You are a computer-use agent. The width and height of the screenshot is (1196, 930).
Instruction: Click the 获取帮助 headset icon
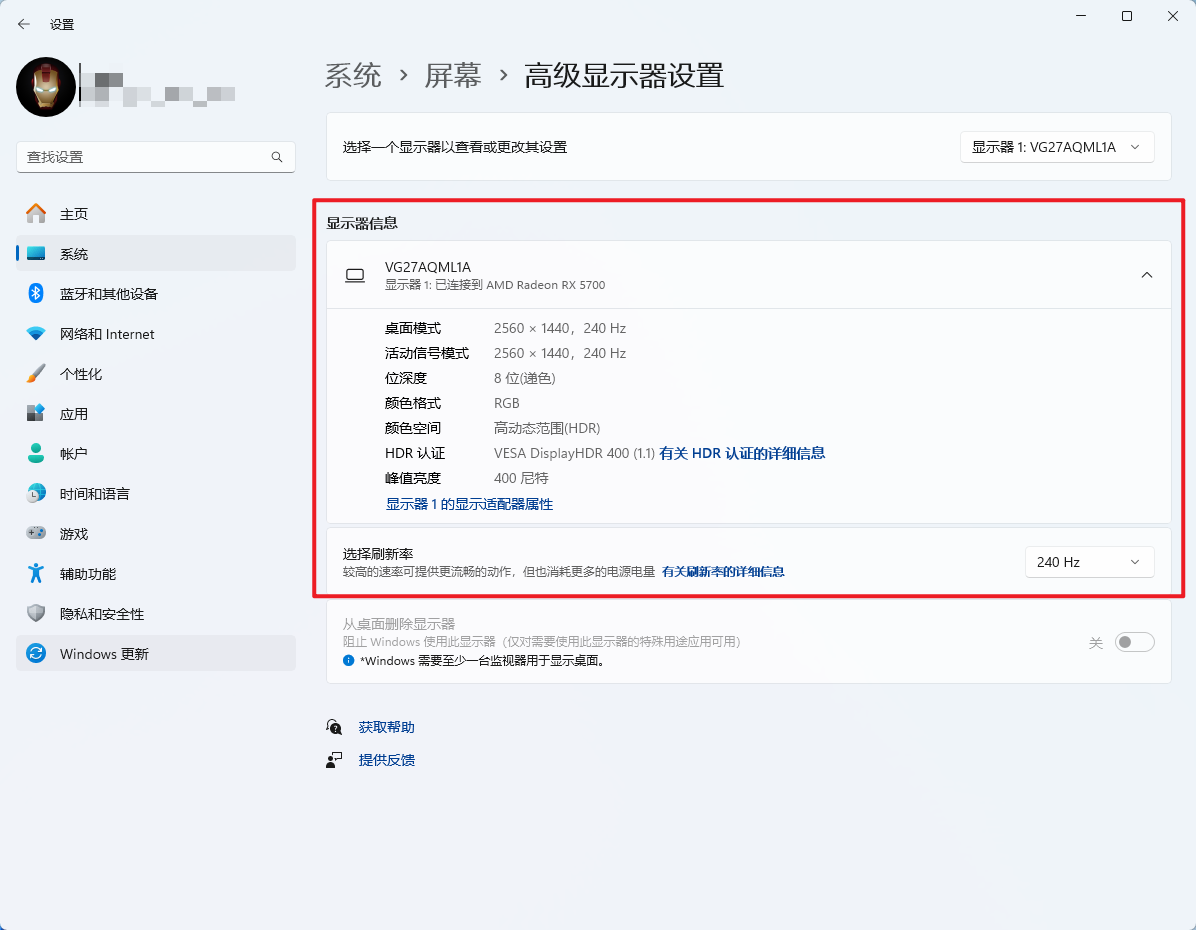tap(334, 727)
